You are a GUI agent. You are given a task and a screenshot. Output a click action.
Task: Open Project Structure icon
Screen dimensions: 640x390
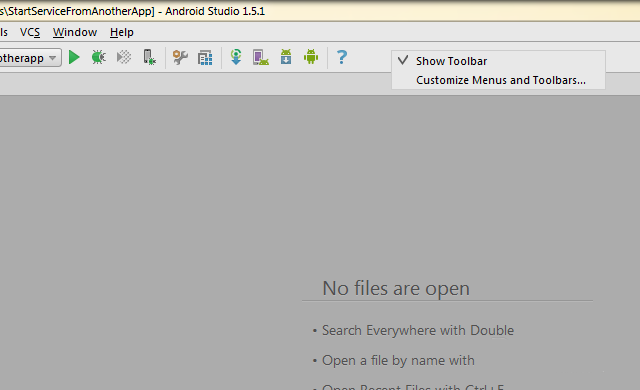click(205, 58)
